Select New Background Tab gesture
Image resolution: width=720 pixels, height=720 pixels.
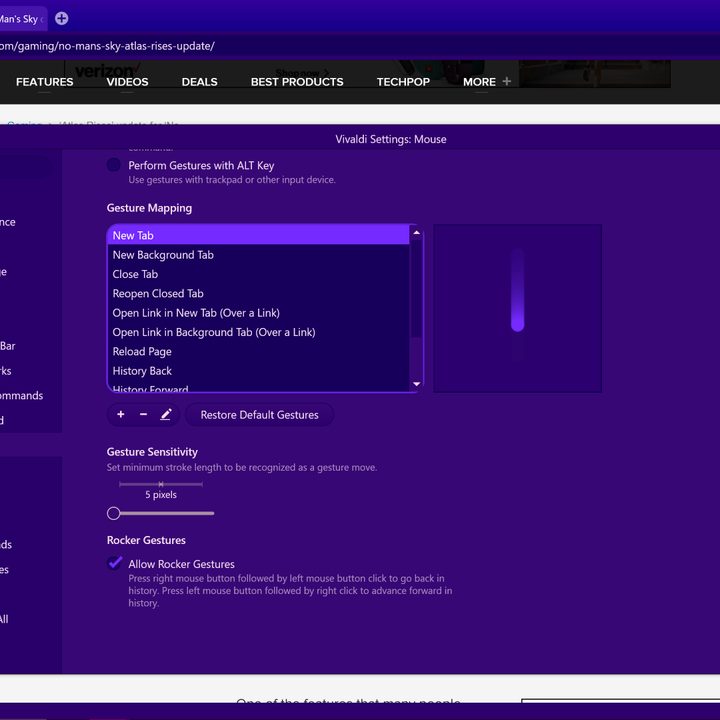258,255
